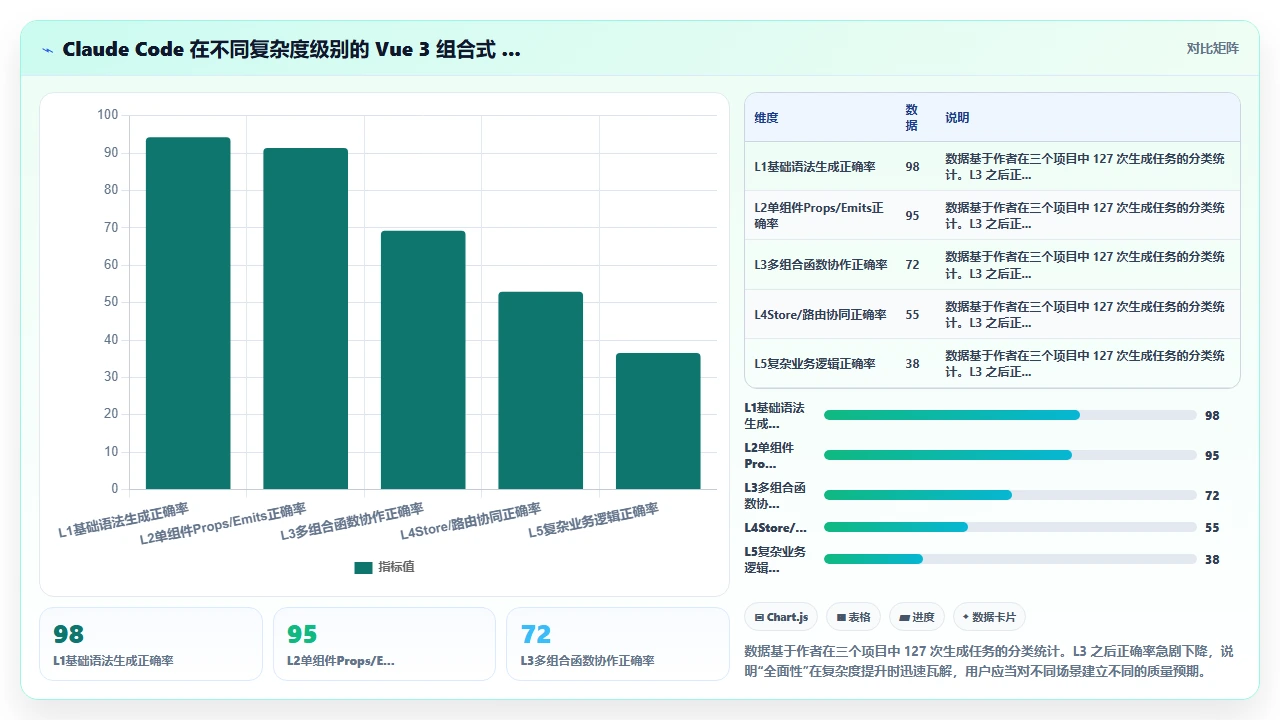Select the Chart.js tag chip

tap(782, 617)
